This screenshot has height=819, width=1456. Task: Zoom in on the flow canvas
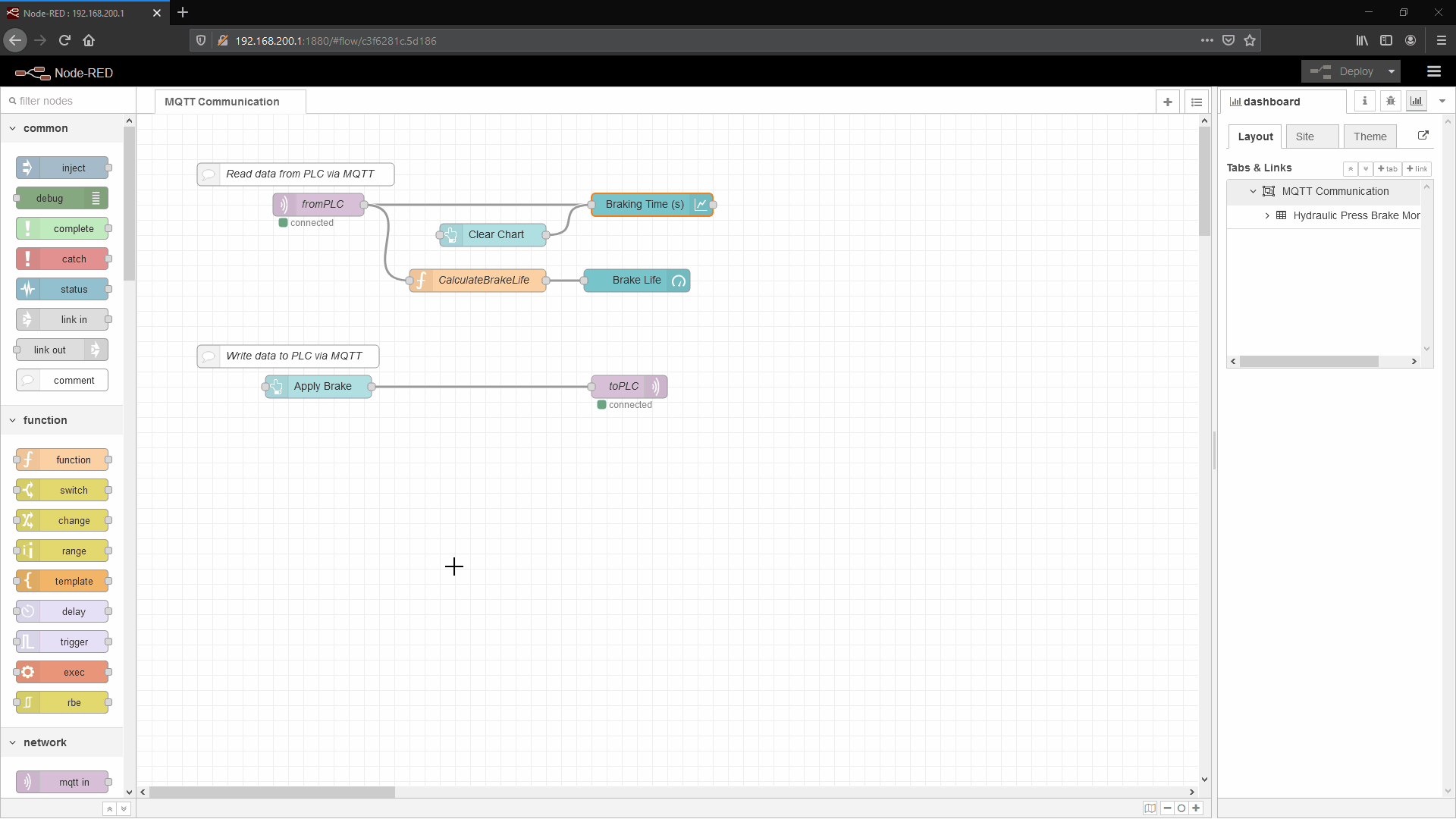[x=1196, y=808]
